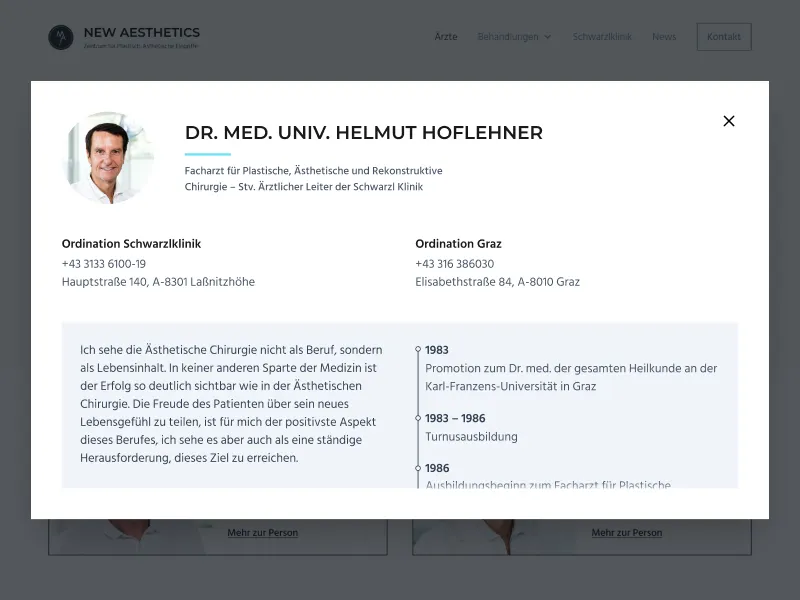This screenshot has height=600, width=800.
Task: Click the Ordination Schwarzlklinik heading
Action: [x=131, y=244]
